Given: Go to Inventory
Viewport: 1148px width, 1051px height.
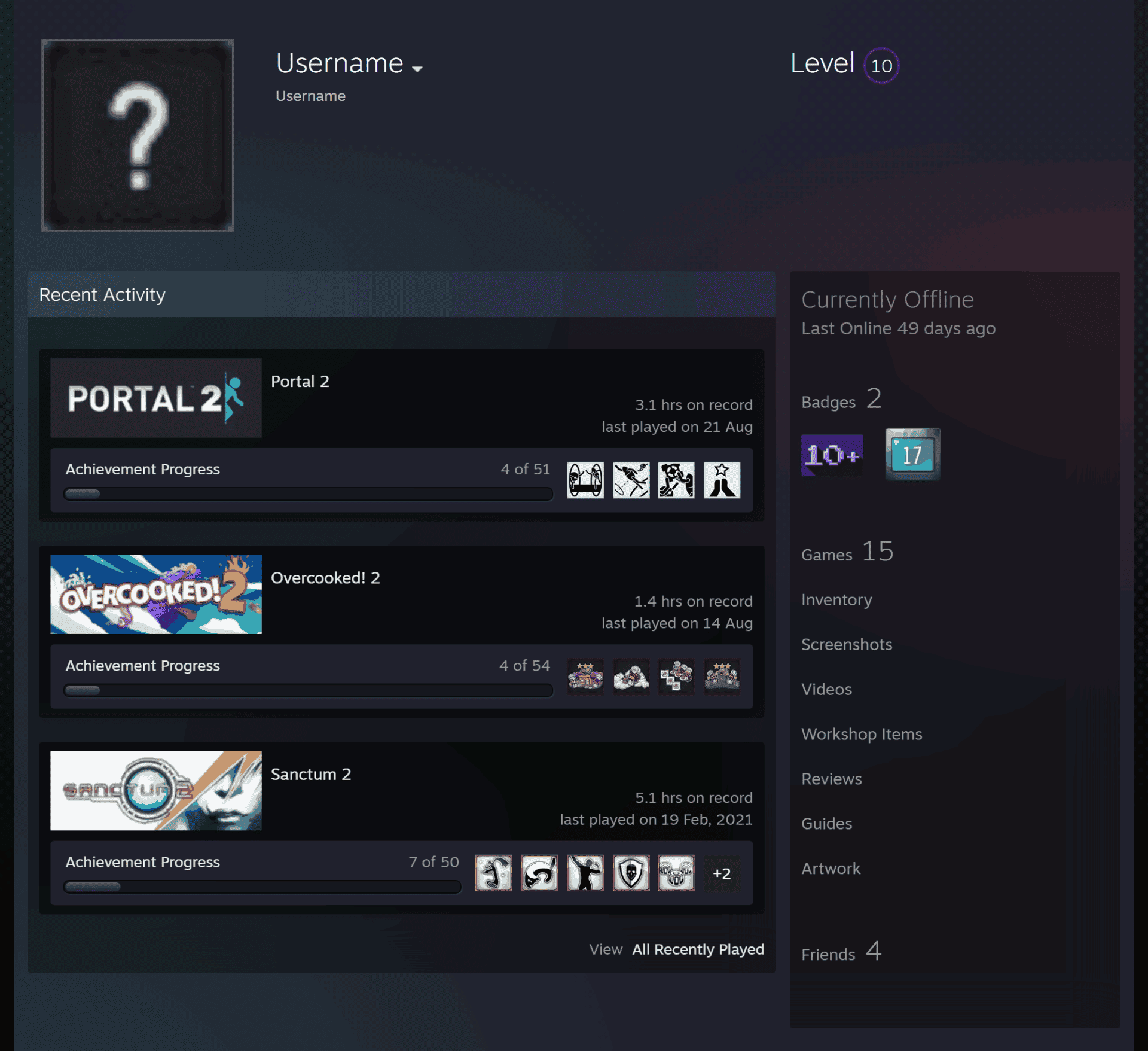Looking at the screenshot, I should [836, 599].
